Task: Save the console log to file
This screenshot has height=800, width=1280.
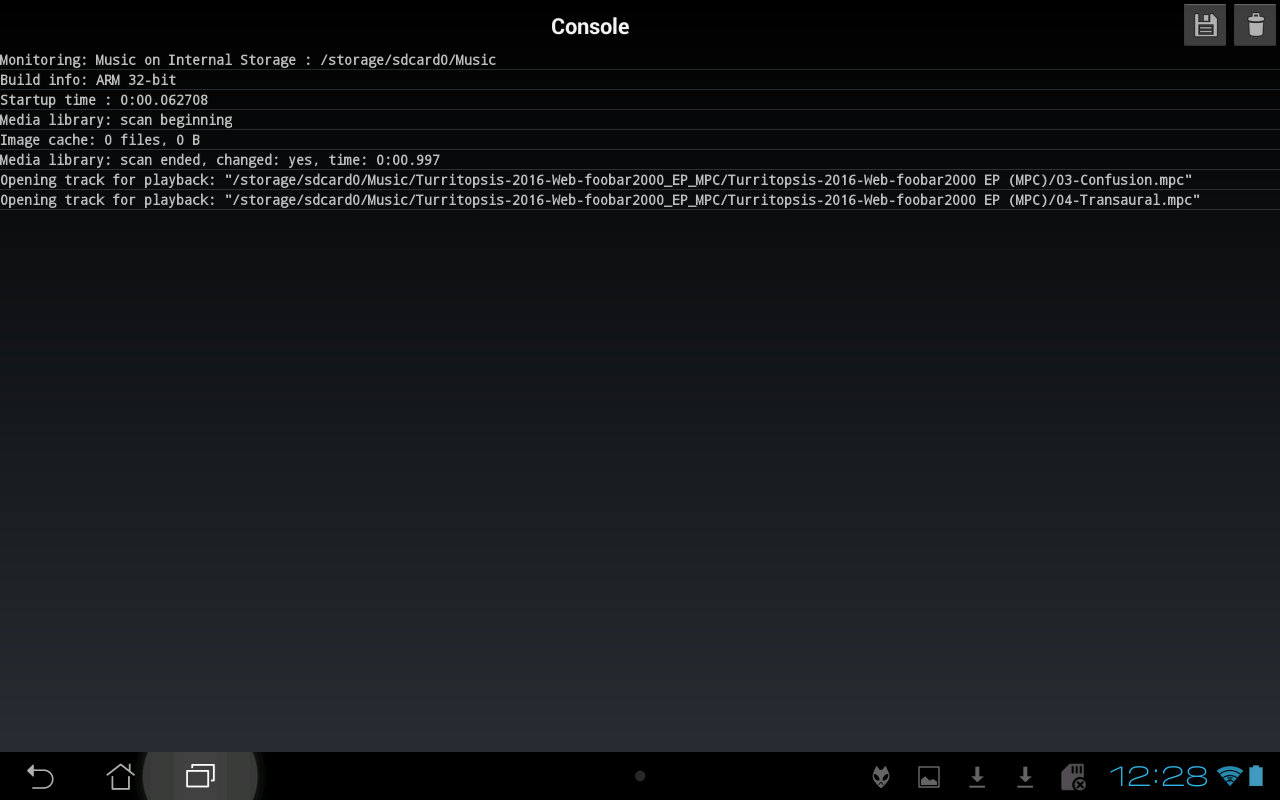Action: pyautogui.click(x=1204, y=25)
